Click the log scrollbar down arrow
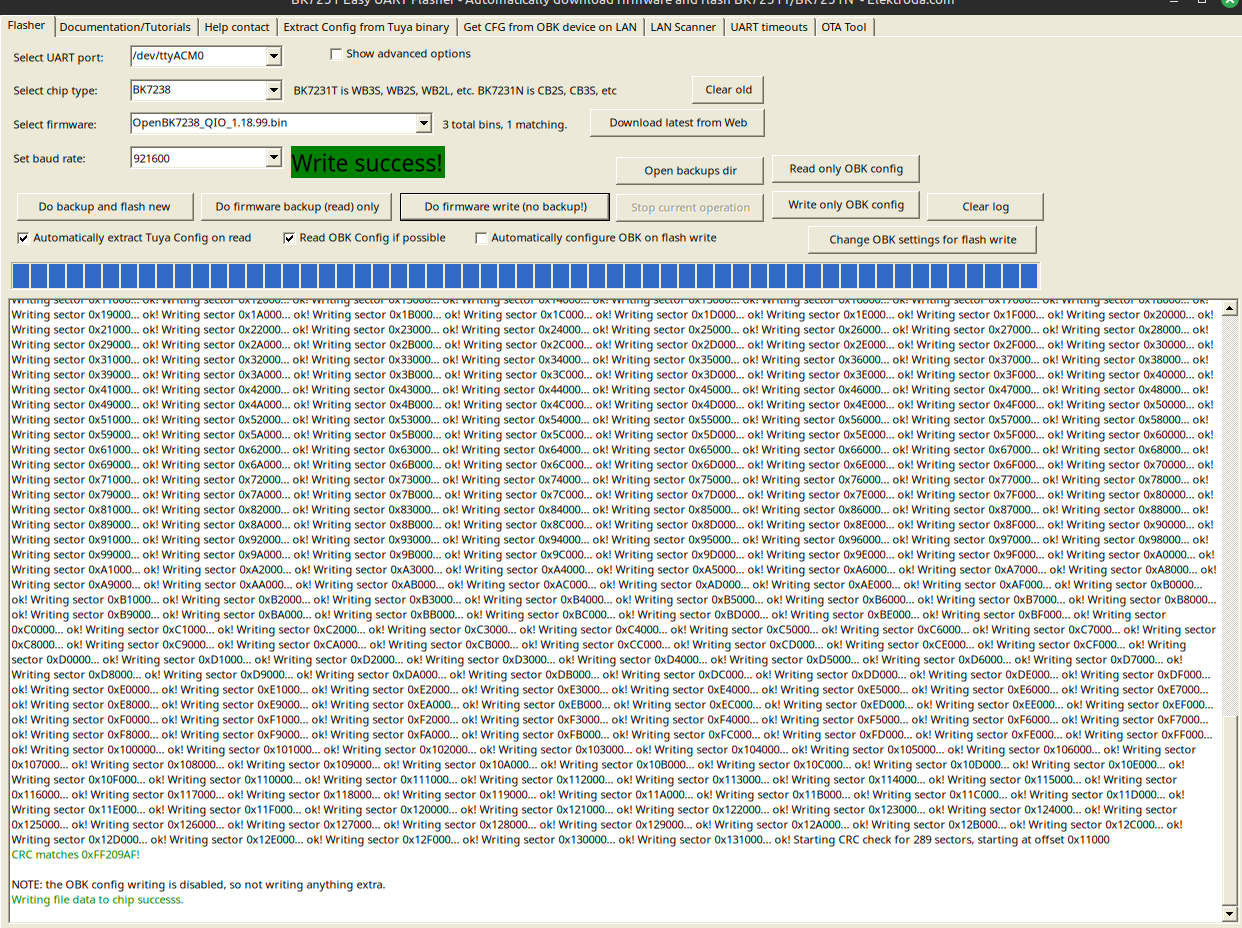The height and width of the screenshot is (928, 1242). point(1230,914)
